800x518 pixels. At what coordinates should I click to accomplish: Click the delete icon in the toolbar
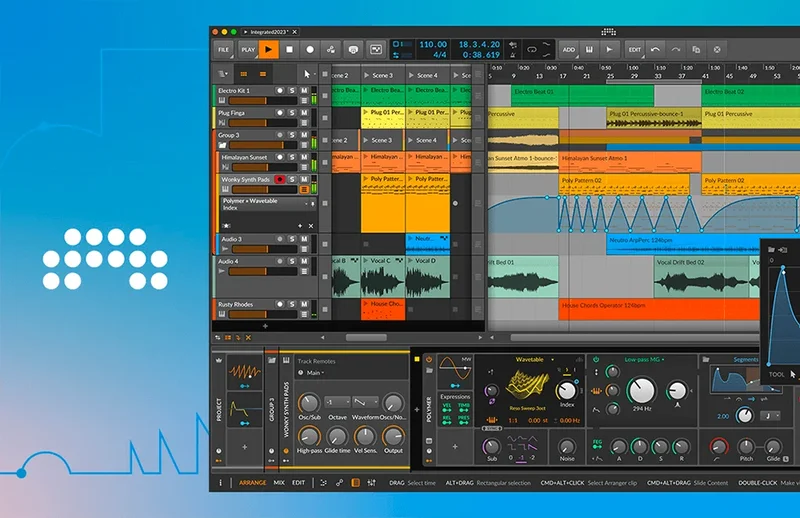[x=717, y=50]
